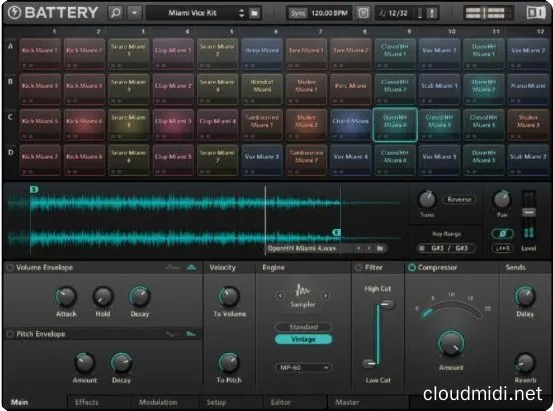Toggle Volume Envelope power button
The image size is (553, 411).
coord(10,267)
